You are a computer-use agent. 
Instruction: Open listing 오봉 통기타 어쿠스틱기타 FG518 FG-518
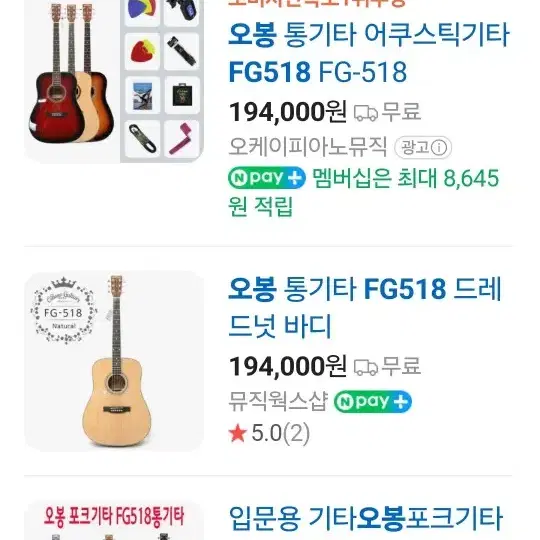coord(368,53)
